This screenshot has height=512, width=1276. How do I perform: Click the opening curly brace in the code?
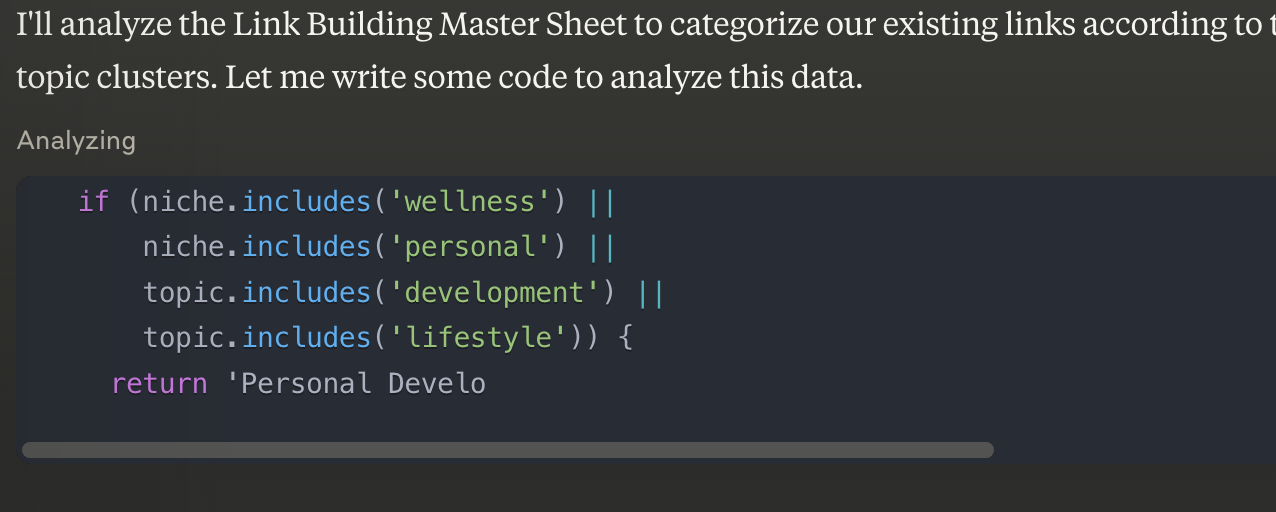tap(626, 338)
